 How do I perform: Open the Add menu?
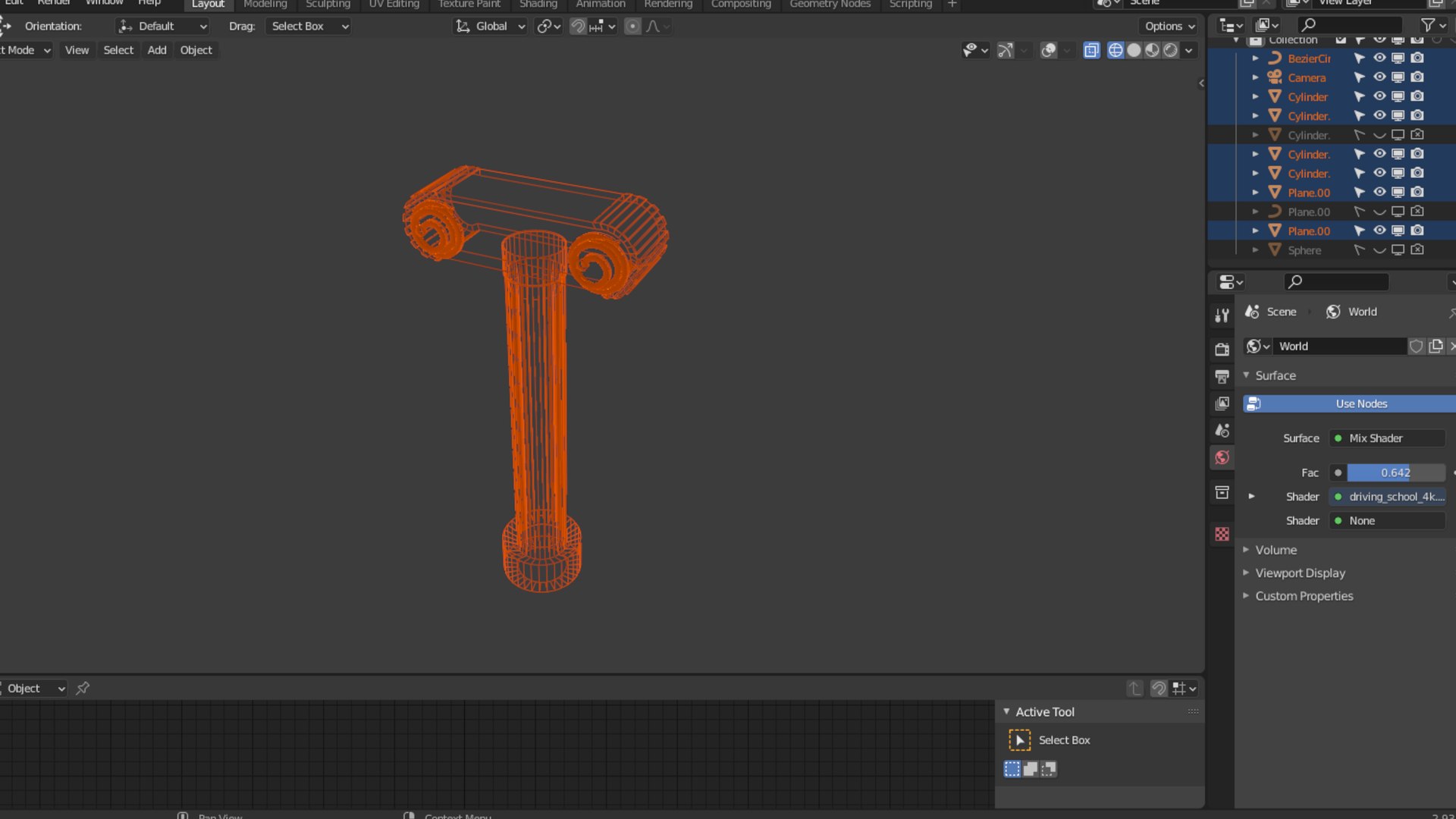(156, 50)
